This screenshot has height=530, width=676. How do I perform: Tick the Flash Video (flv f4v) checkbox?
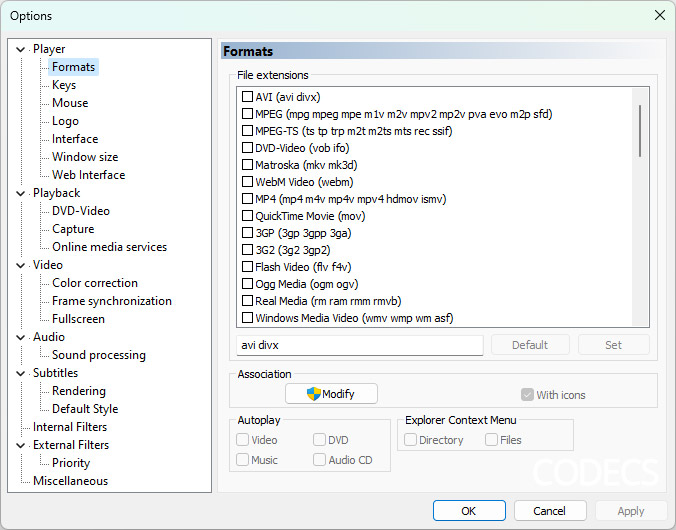click(x=247, y=267)
